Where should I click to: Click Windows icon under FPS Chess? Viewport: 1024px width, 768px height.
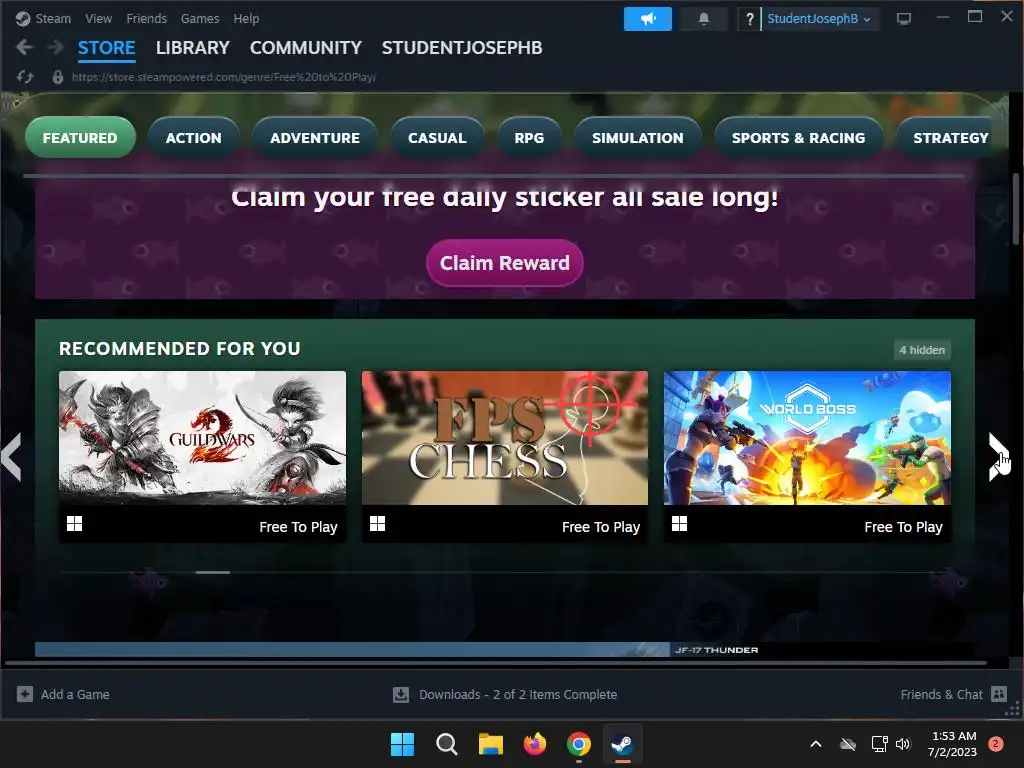point(377,524)
